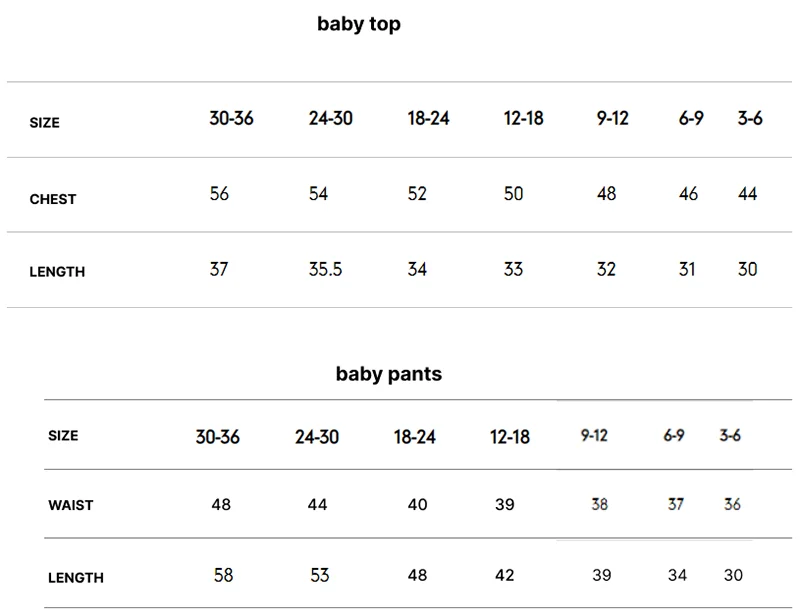Click chest value 44 for size 3-6
The width and height of the screenshot is (800, 615).
pos(747,194)
